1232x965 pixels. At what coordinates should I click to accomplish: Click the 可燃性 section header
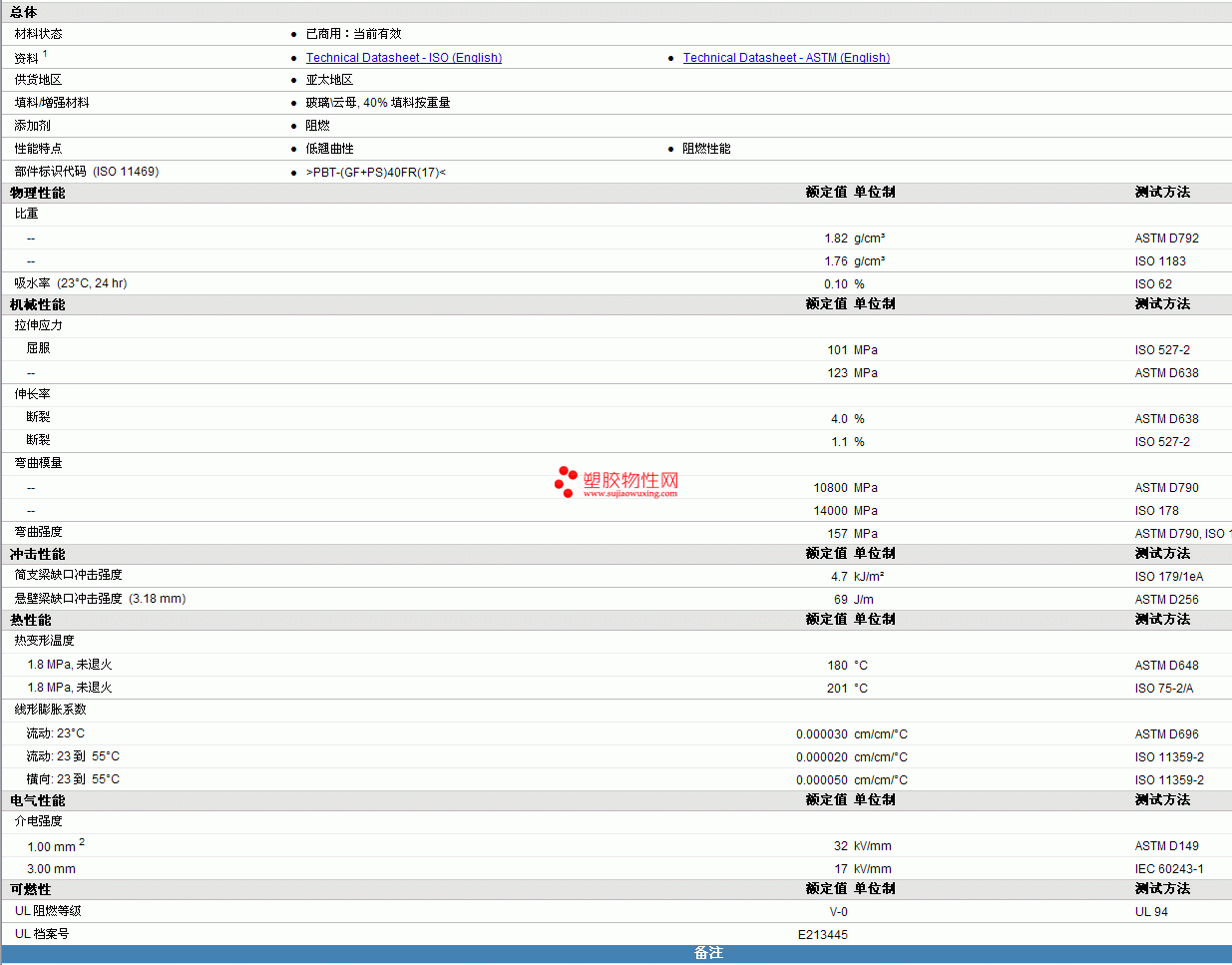(x=31, y=889)
